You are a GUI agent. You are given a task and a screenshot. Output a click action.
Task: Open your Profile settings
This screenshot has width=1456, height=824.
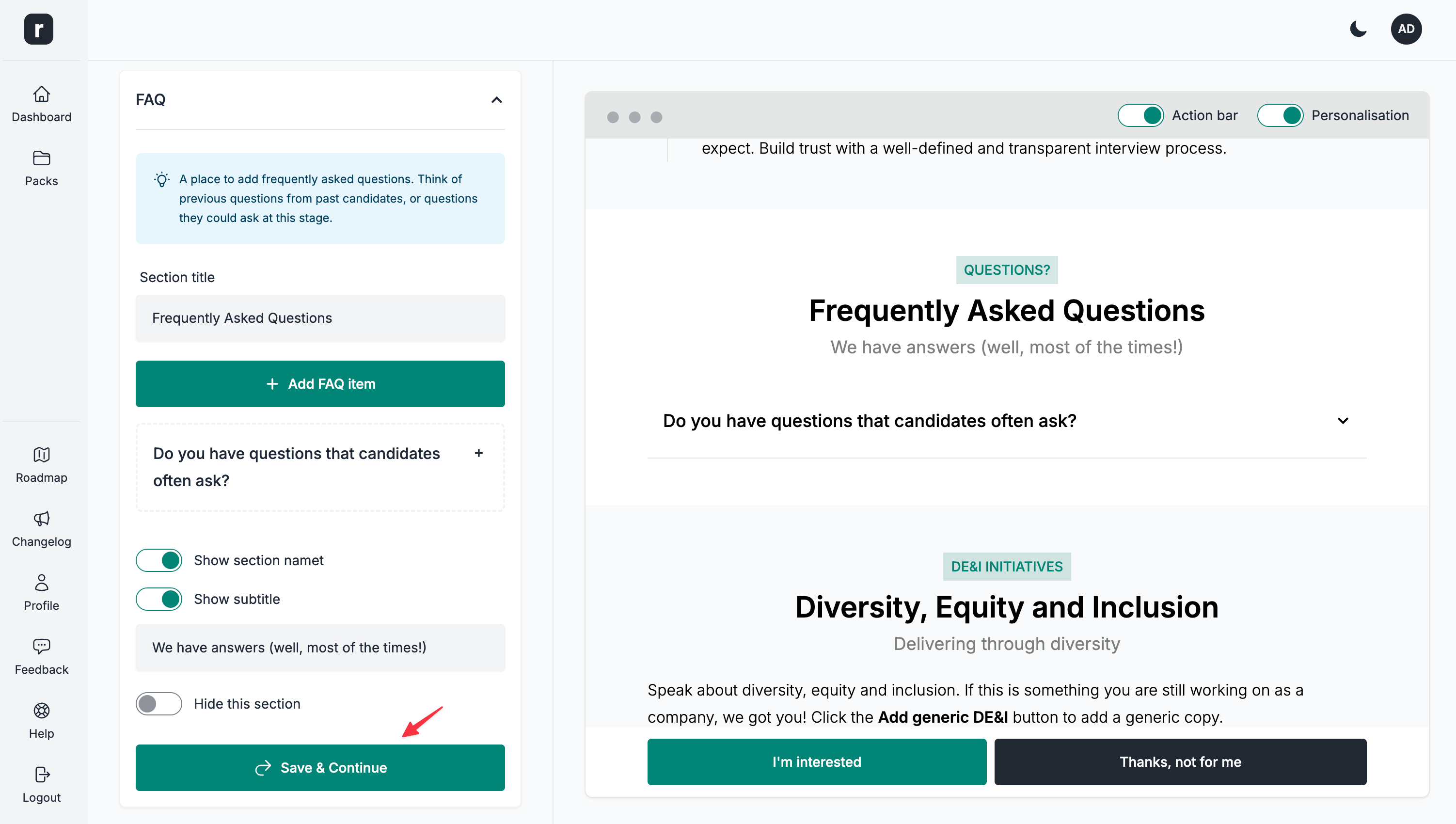(x=41, y=592)
